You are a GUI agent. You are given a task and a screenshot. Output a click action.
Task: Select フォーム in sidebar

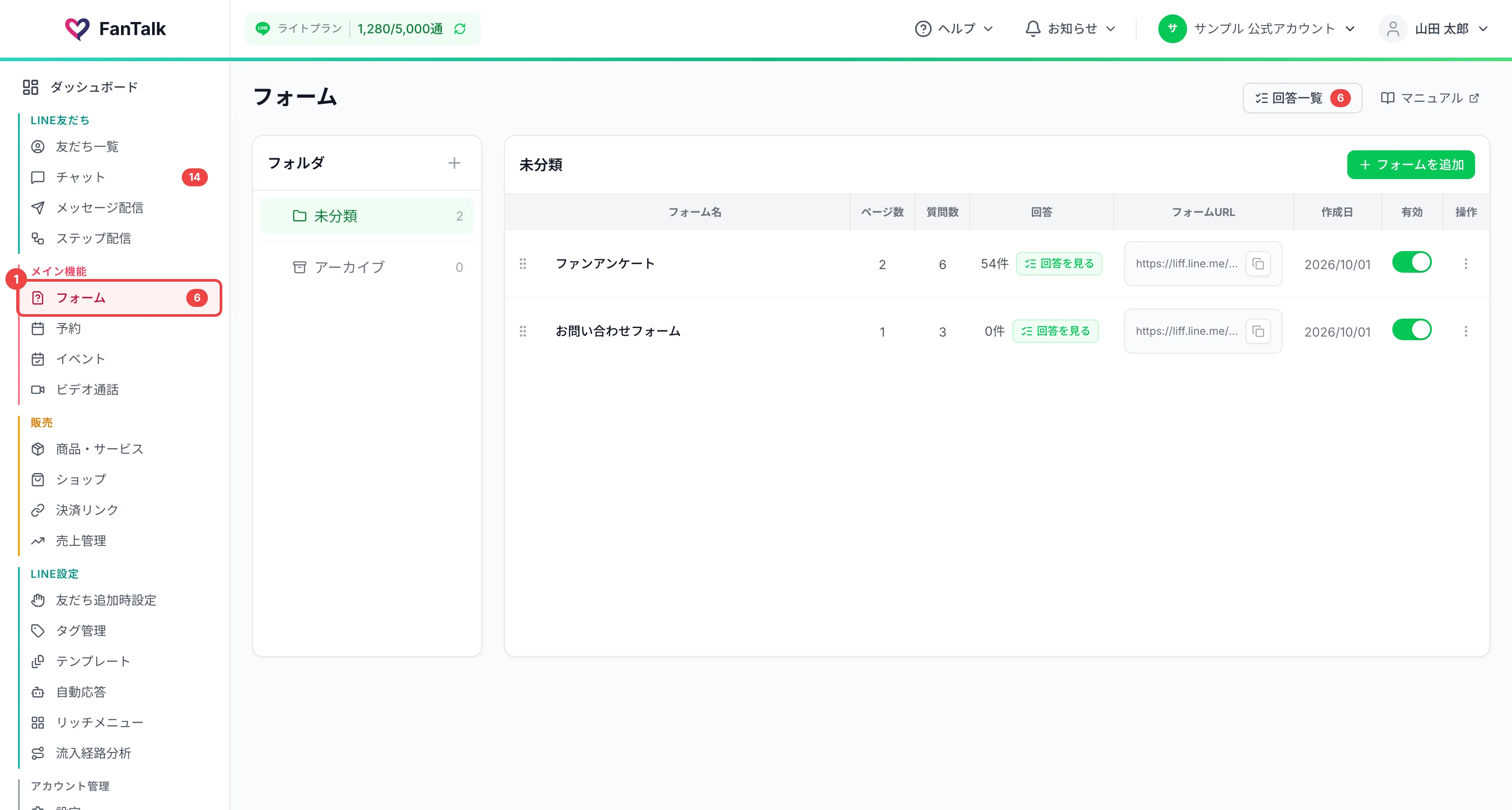(120, 298)
